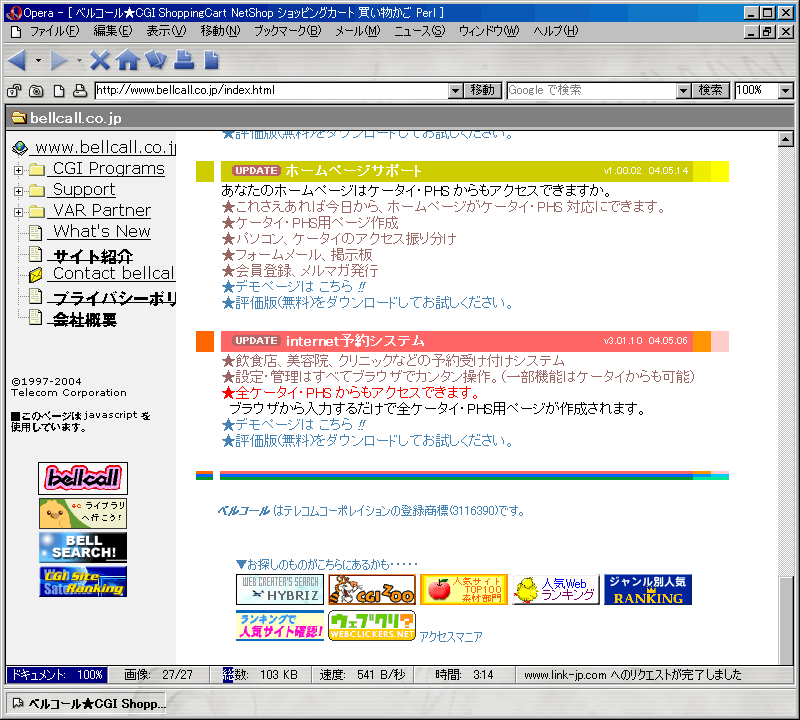Screen dimensions: 800x720
Task: Open the chick ライブラリ banner
Action: [83, 513]
